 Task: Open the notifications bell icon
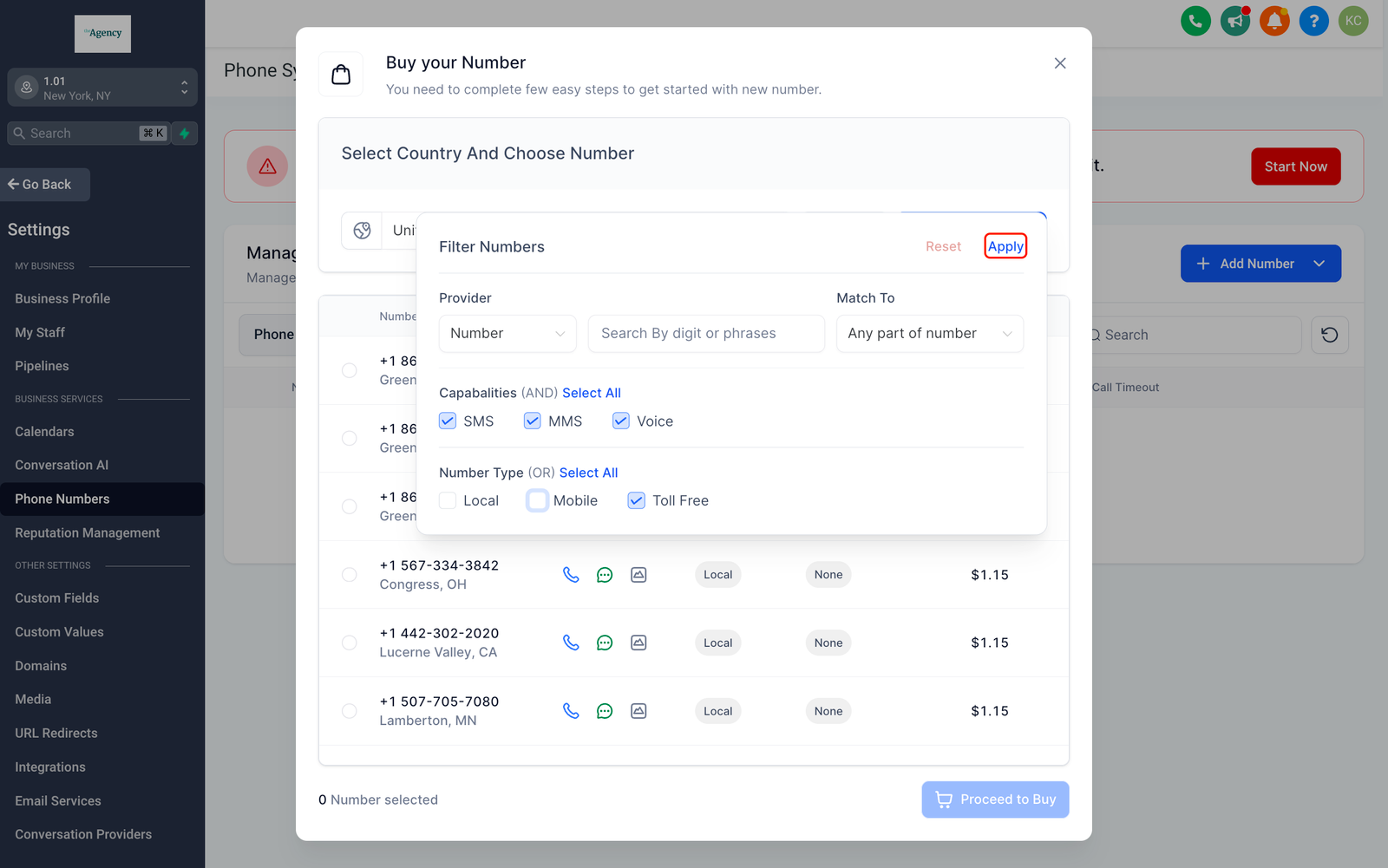click(1274, 21)
